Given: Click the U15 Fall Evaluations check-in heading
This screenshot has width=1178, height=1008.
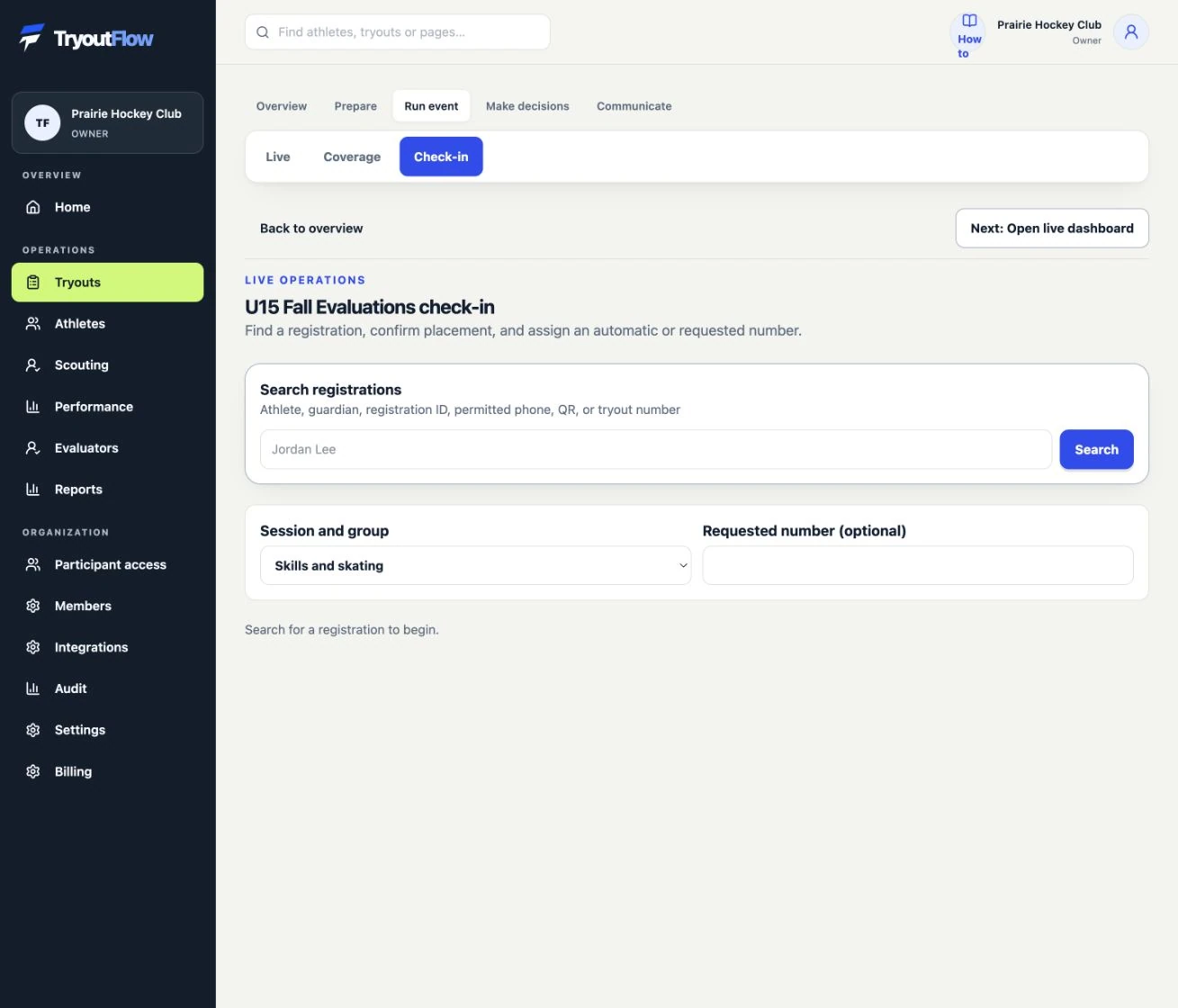Looking at the screenshot, I should coord(370,307).
